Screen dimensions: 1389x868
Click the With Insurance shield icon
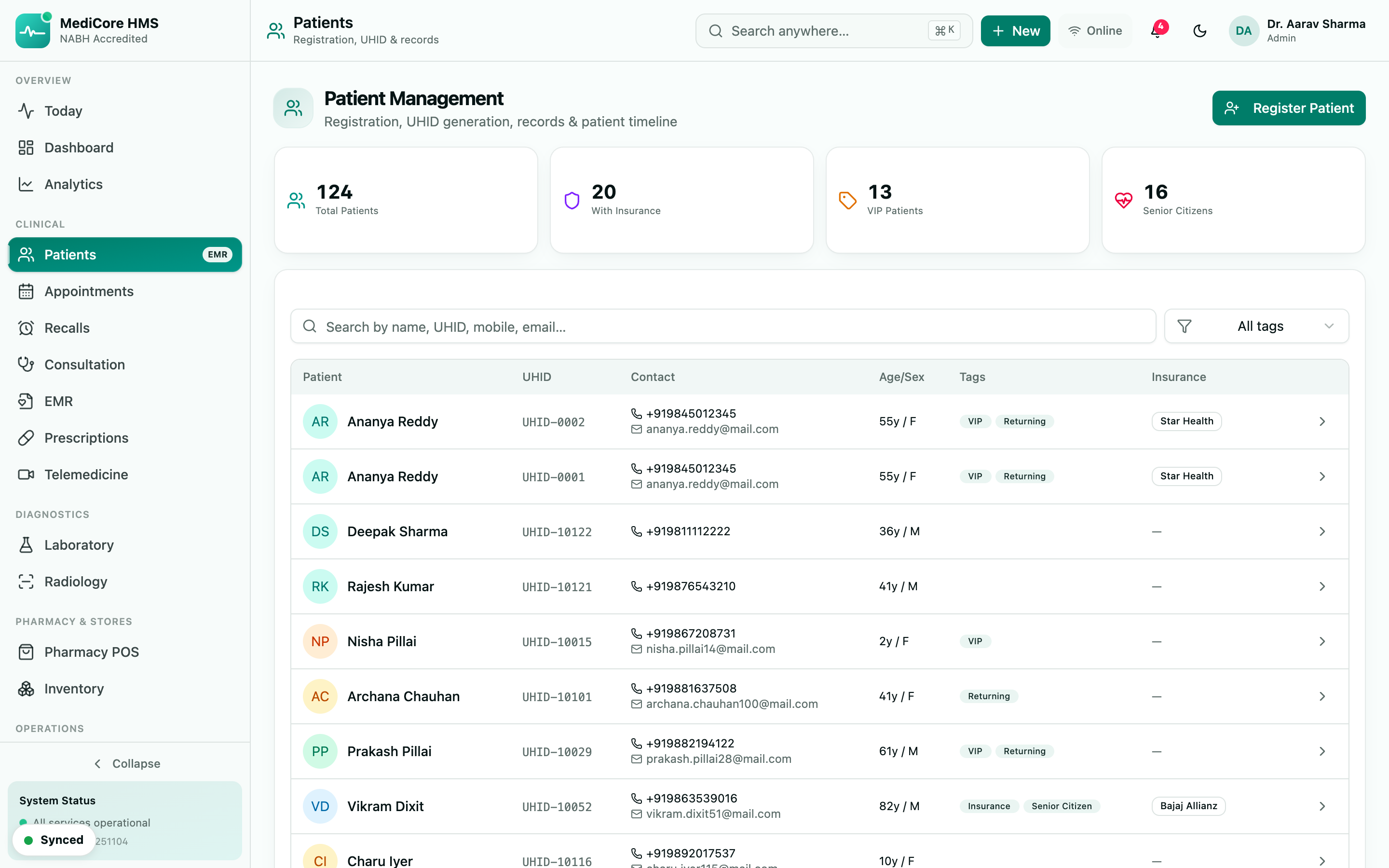572,200
